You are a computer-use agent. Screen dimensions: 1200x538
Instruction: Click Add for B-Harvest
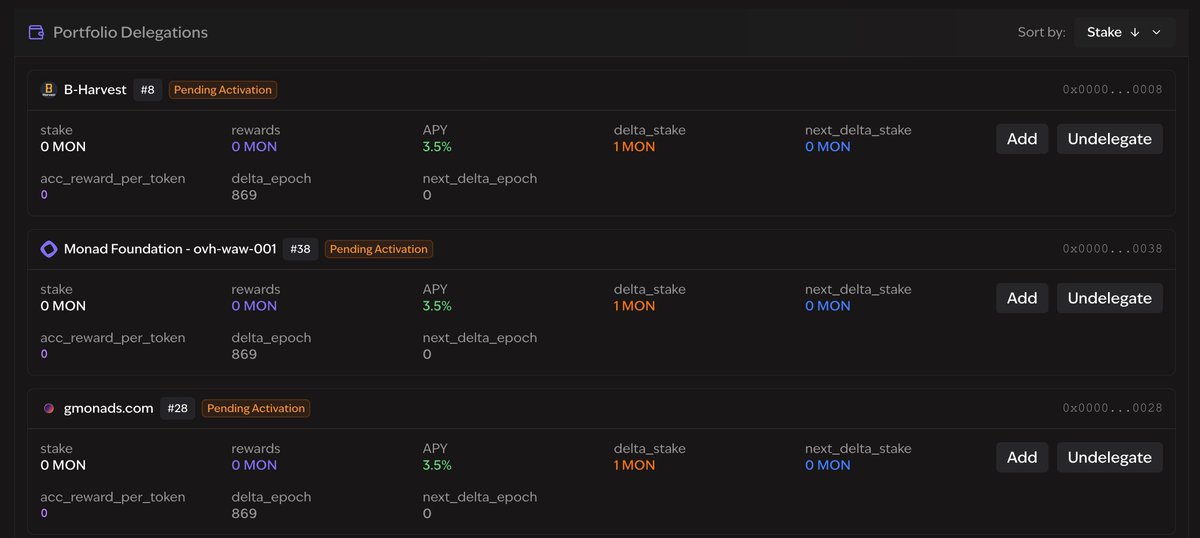coord(1022,139)
